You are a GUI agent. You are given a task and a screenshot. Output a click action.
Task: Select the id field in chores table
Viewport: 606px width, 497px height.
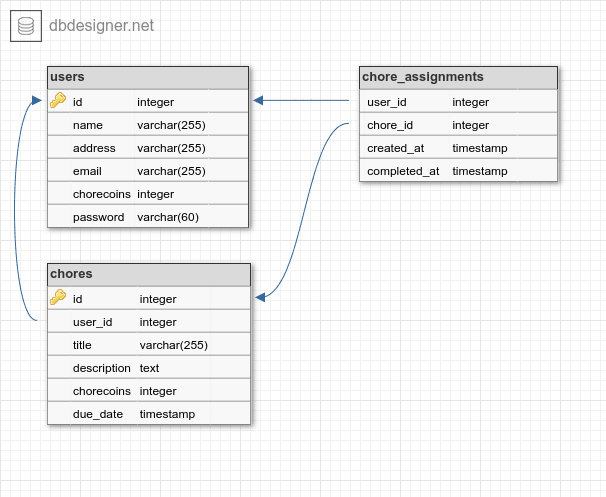click(x=149, y=299)
